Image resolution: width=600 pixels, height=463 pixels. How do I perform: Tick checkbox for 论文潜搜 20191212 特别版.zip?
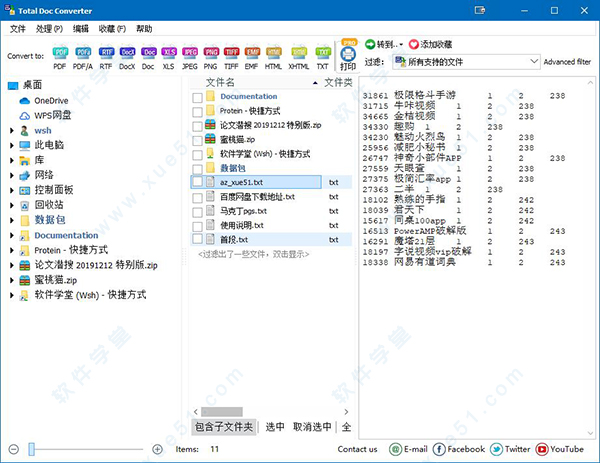coord(197,126)
